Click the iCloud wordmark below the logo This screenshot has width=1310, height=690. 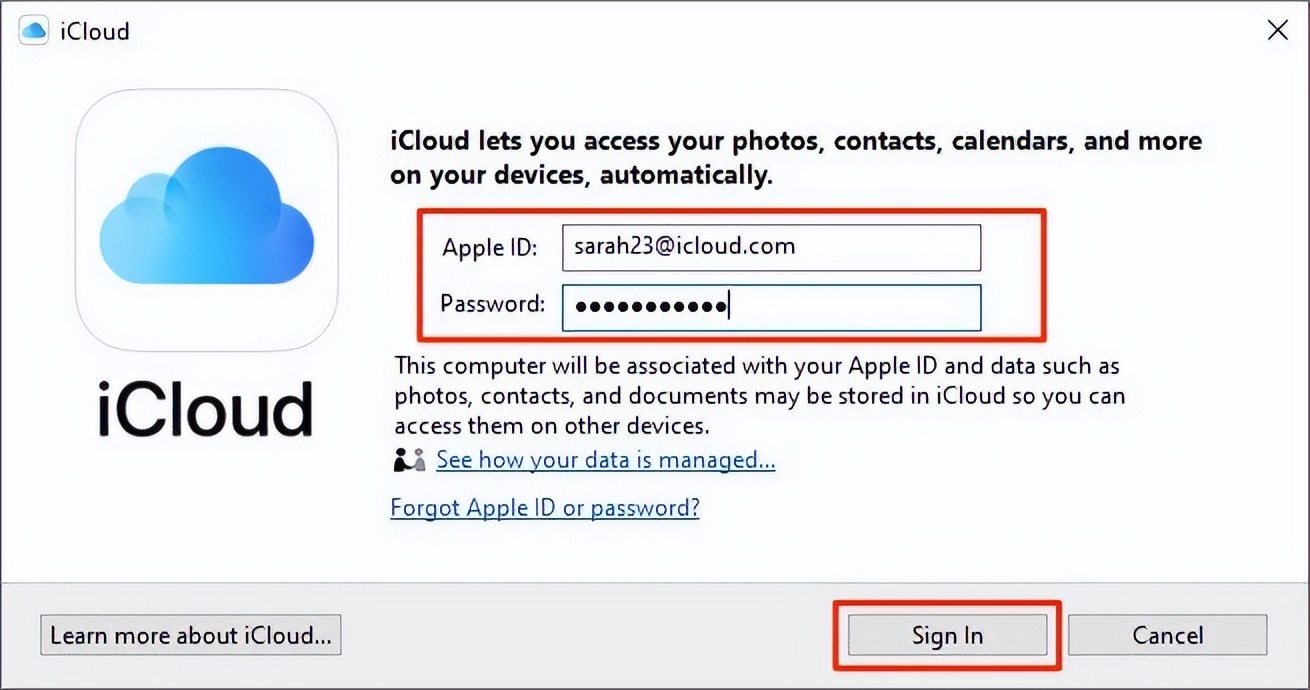[206, 410]
